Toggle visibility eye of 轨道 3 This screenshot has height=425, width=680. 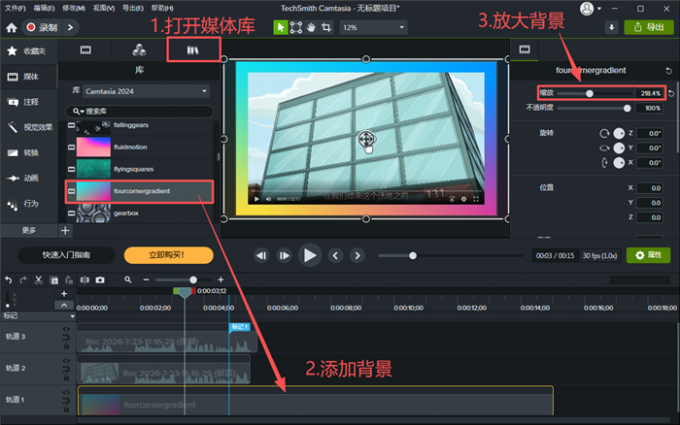66,329
